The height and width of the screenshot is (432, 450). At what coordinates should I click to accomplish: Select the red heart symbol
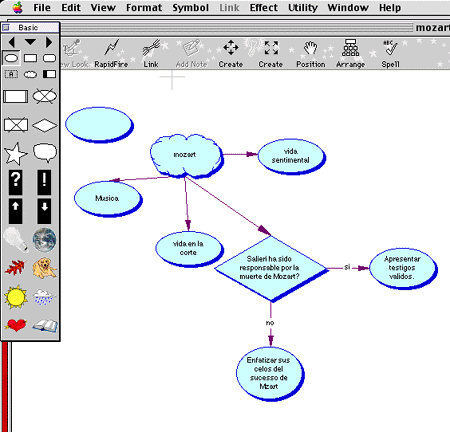(15, 325)
